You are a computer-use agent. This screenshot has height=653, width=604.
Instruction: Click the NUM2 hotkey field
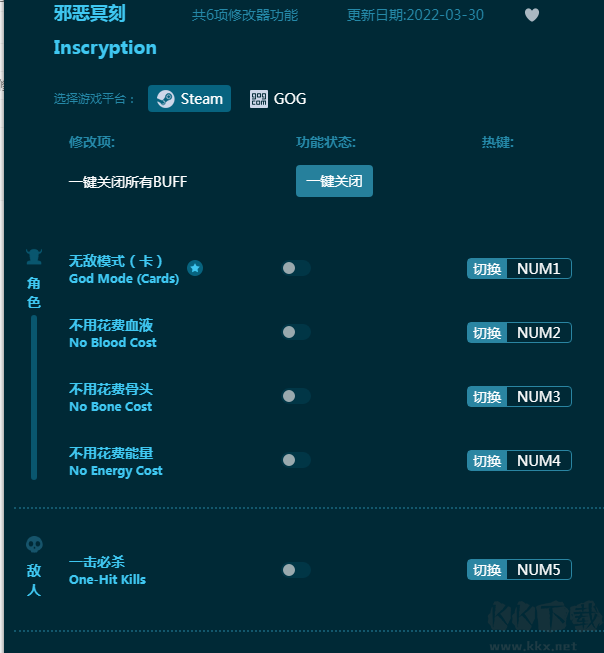tap(538, 332)
